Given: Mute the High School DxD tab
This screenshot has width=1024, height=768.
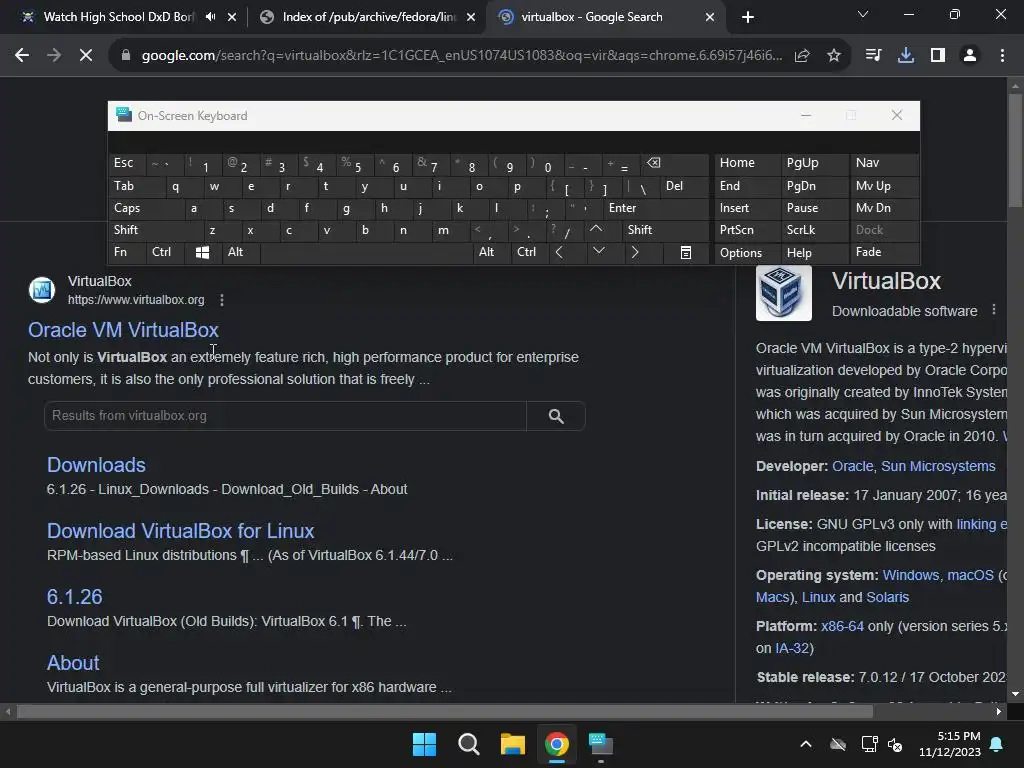Looking at the screenshot, I should tap(210, 17).
